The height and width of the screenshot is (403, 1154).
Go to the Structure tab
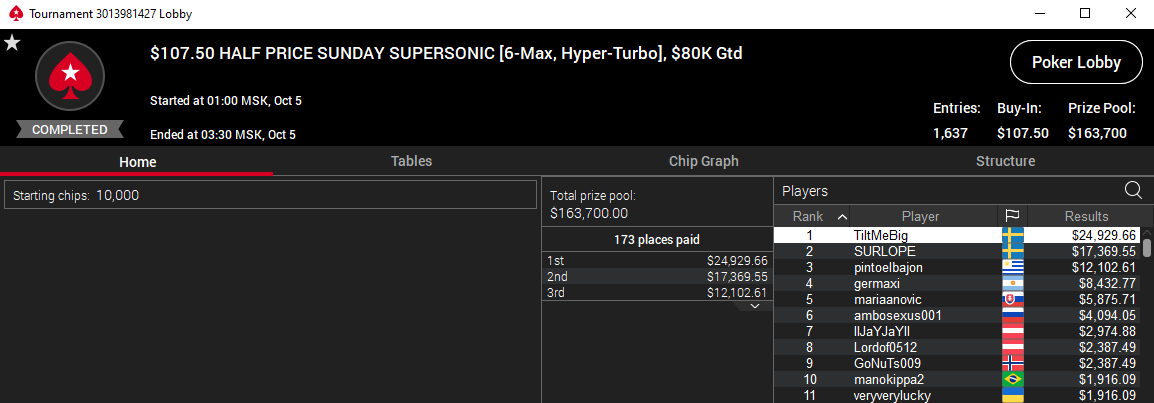coord(1005,161)
